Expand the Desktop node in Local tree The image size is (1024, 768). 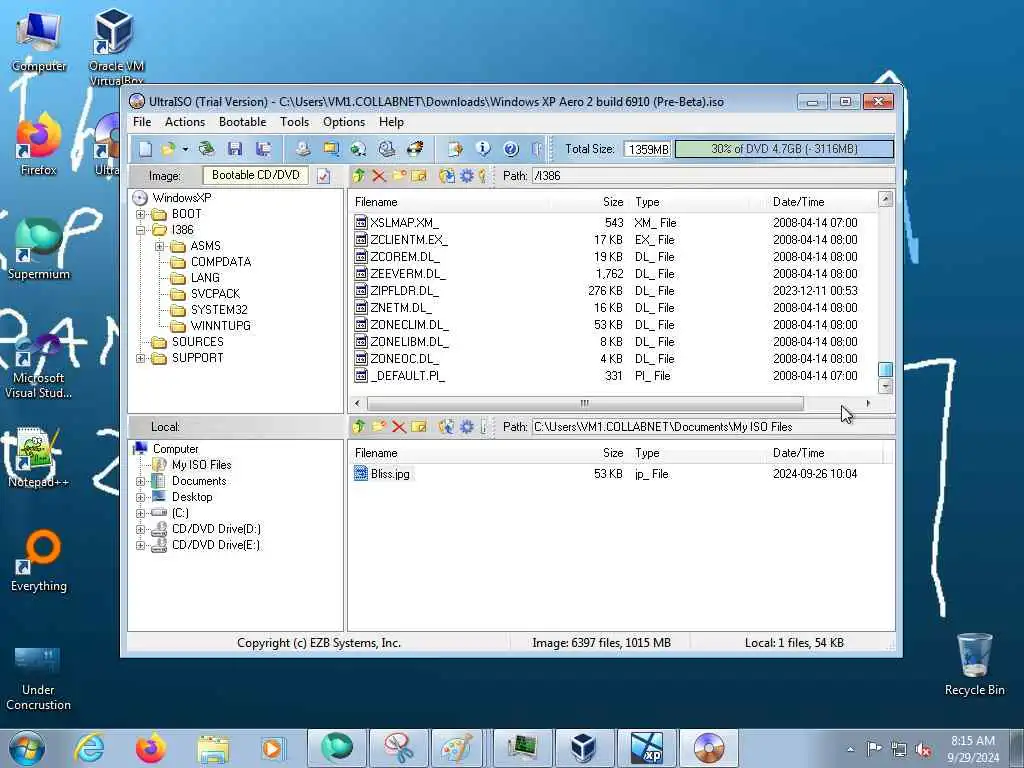(140, 497)
